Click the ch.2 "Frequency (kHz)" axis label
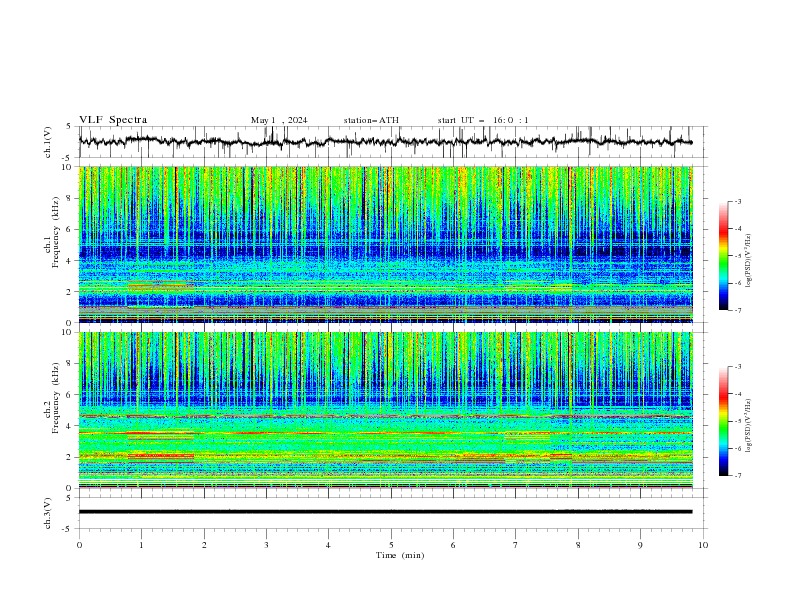The width and height of the screenshot is (792, 612). coord(56,397)
